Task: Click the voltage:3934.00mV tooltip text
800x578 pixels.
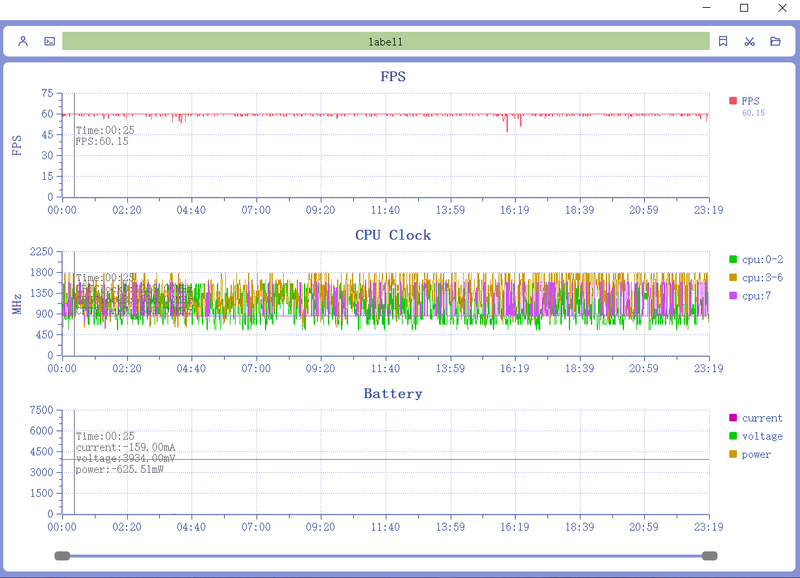Action: [126, 458]
